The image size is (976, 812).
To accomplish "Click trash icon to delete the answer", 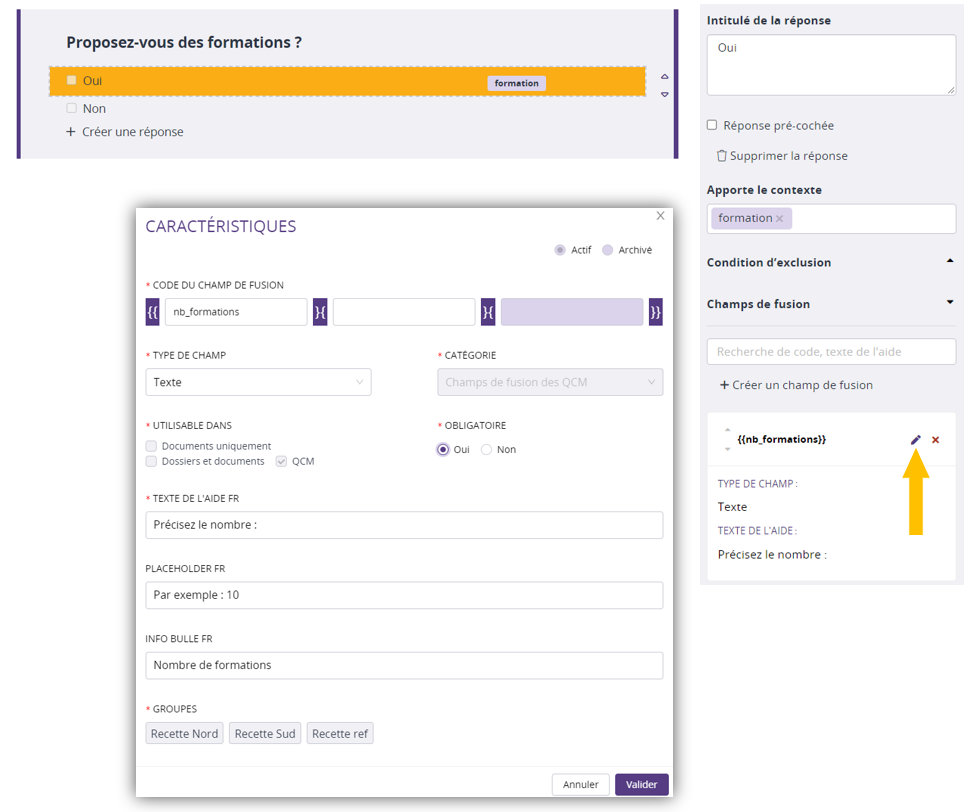I will click(x=721, y=156).
